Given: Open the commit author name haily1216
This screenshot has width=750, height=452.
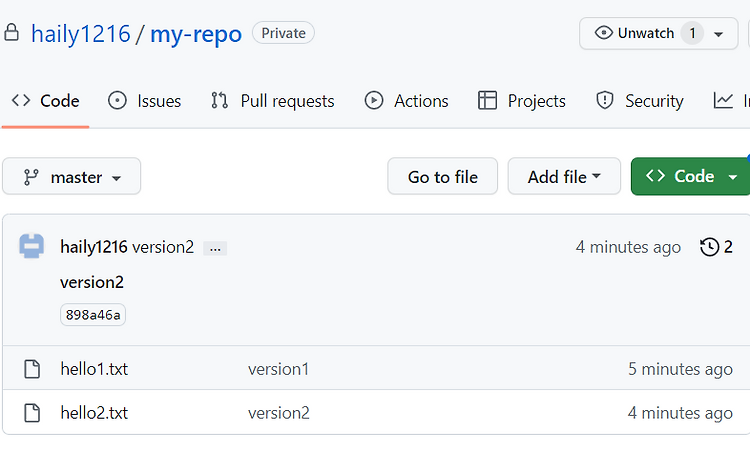Looking at the screenshot, I should [x=94, y=247].
